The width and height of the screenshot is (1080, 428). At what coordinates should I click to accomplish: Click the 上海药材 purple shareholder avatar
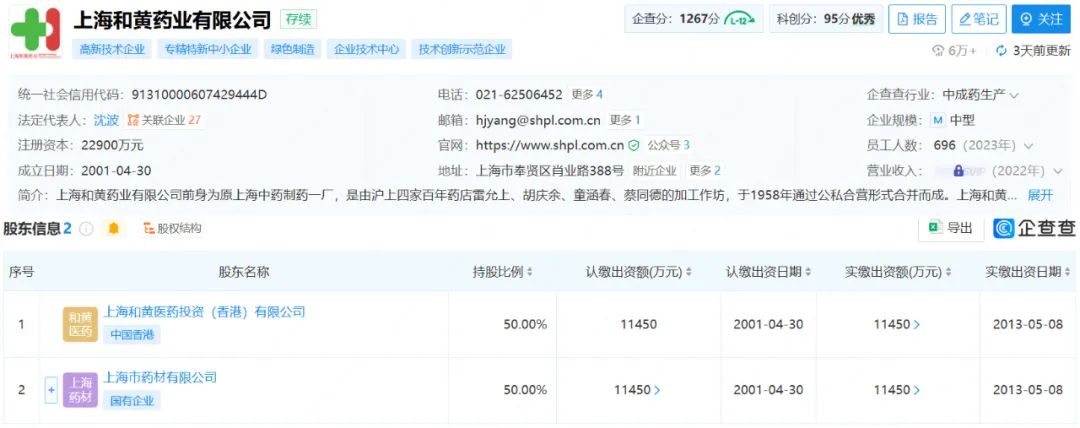tap(80, 389)
